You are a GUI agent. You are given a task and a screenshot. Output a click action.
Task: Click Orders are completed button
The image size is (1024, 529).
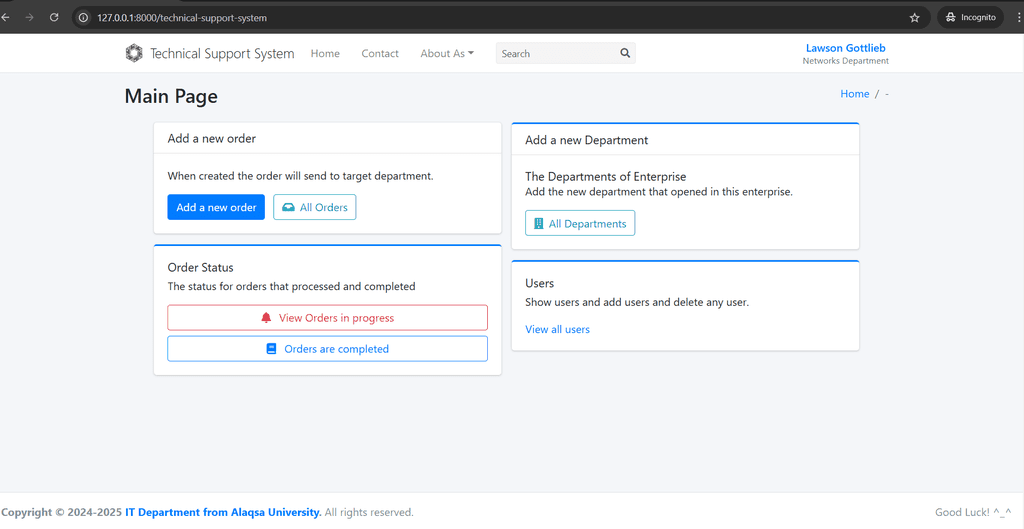pos(327,349)
